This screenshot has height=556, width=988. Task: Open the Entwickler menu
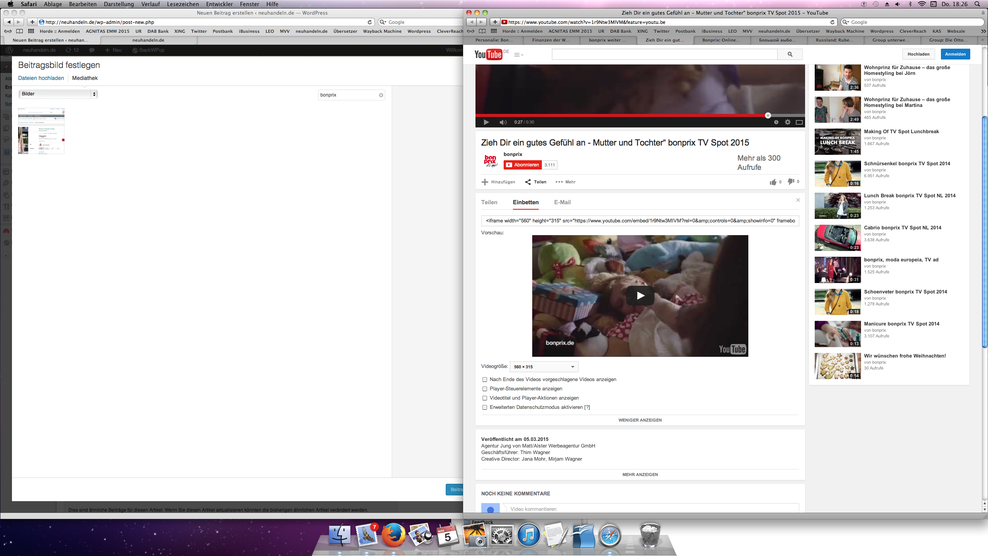coord(219,4)
